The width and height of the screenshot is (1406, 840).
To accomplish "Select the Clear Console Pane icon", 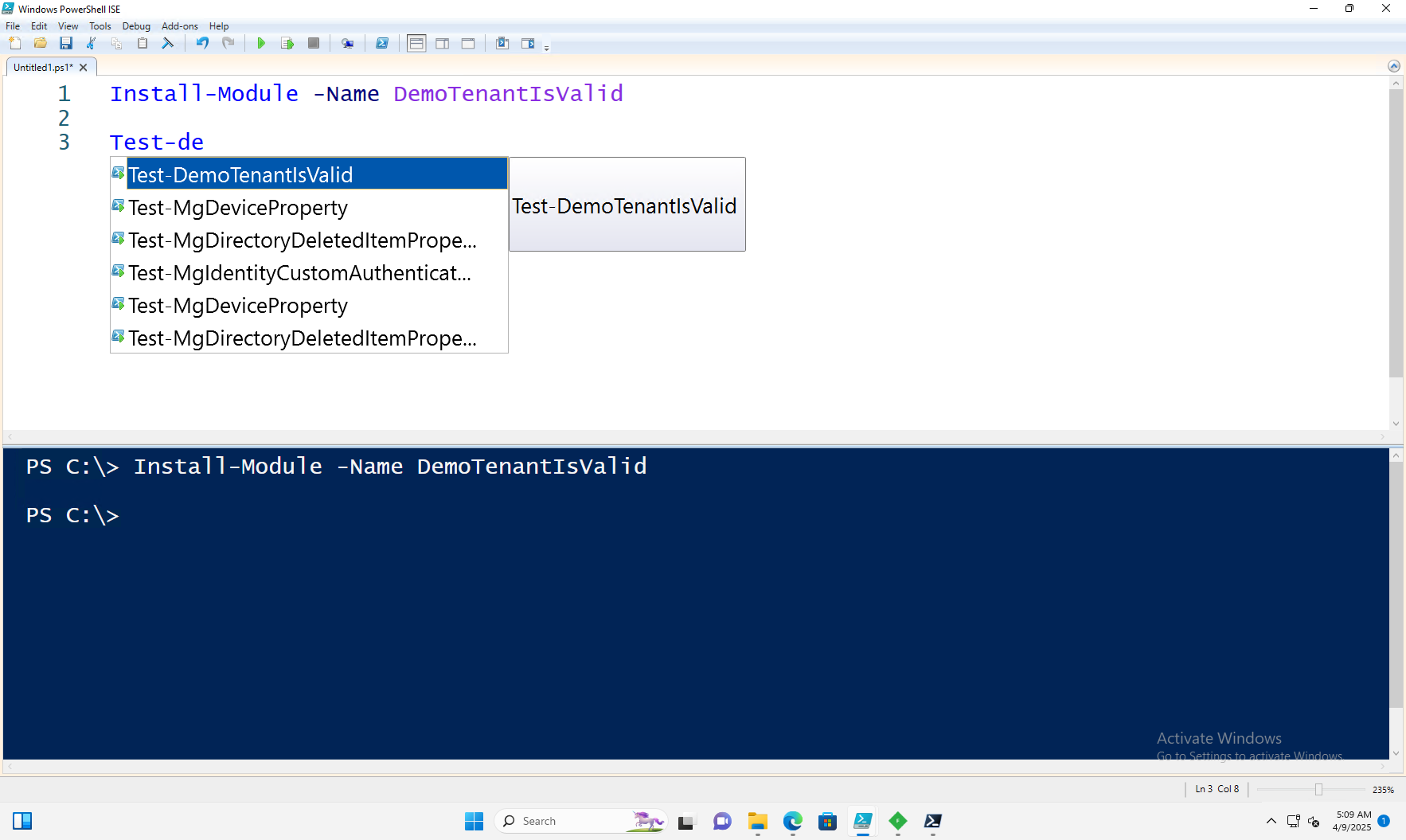I will pyautogui.click(x=169, y=43).
